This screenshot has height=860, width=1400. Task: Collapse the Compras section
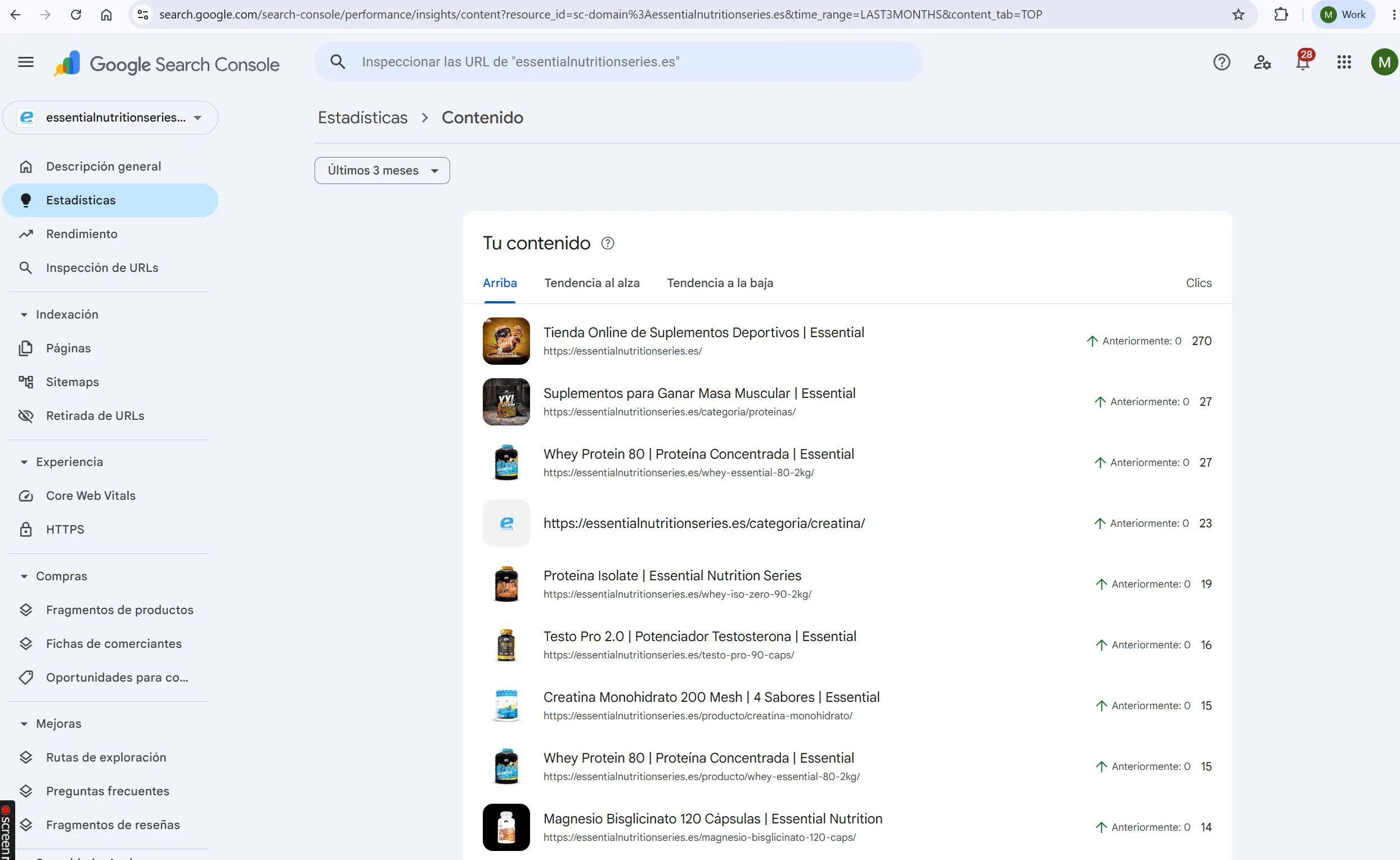pyautogui.click(x=53, y=576)
